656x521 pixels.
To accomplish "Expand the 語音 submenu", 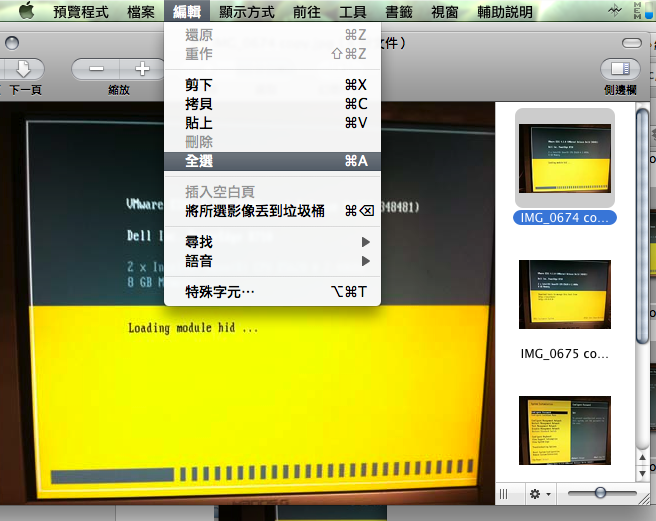I will pos(272,261).
